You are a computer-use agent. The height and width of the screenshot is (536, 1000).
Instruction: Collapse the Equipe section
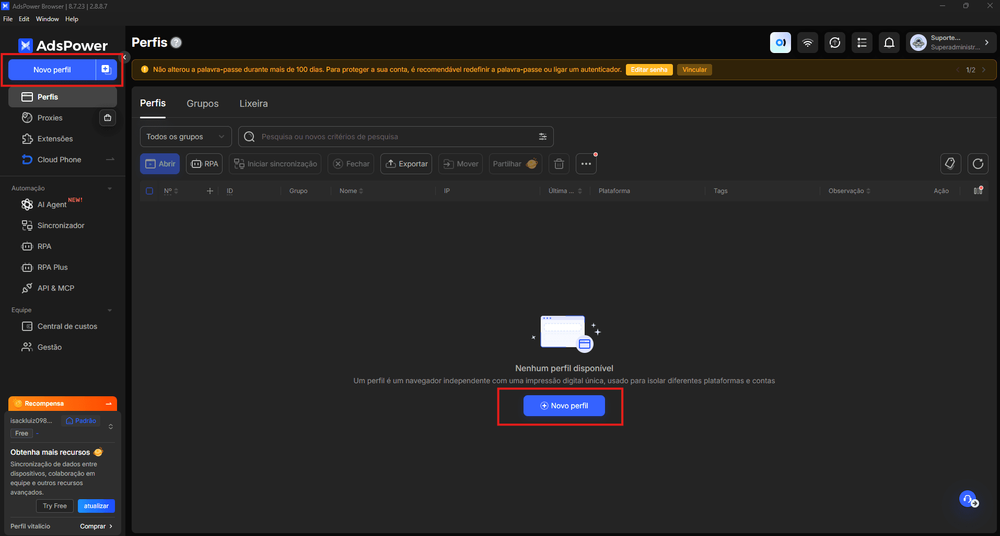pyautogui.click(x=109, y=310)
